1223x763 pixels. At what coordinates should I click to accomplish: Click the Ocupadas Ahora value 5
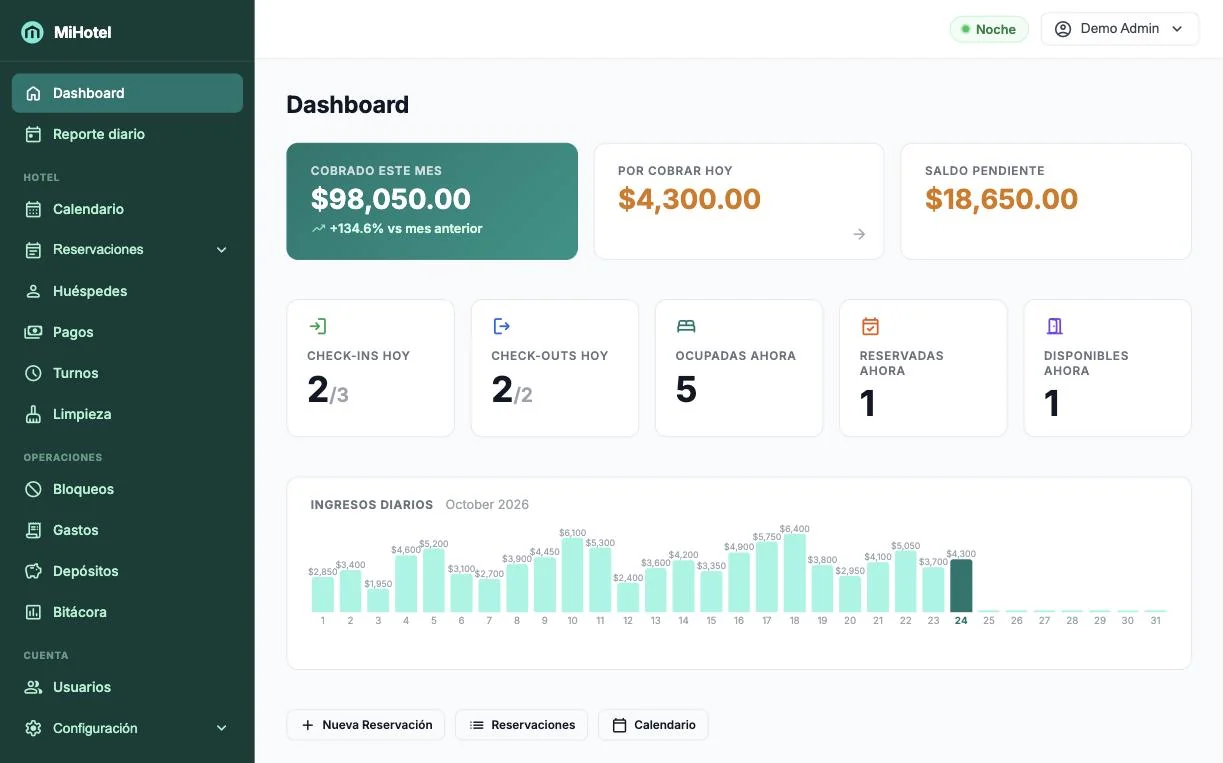point(686,389)
